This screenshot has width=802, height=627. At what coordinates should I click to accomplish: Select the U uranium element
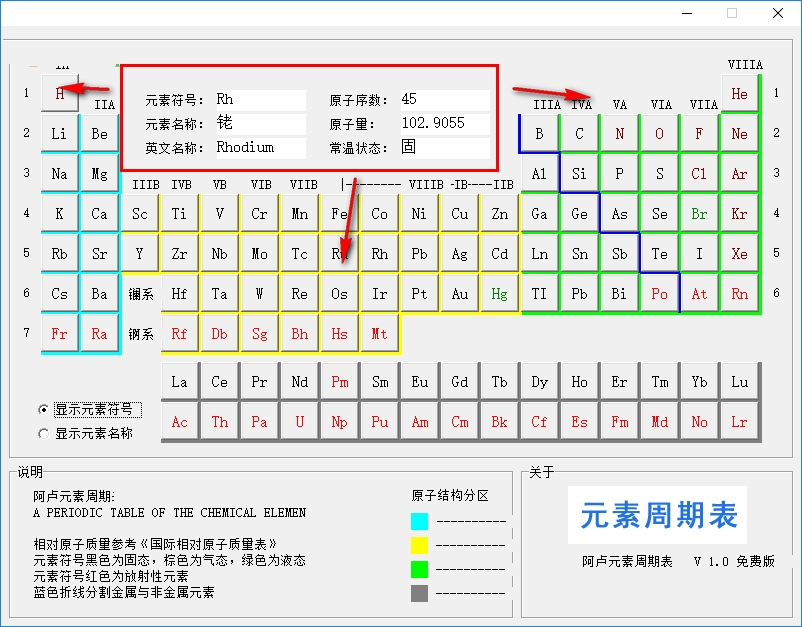(299, 422)
